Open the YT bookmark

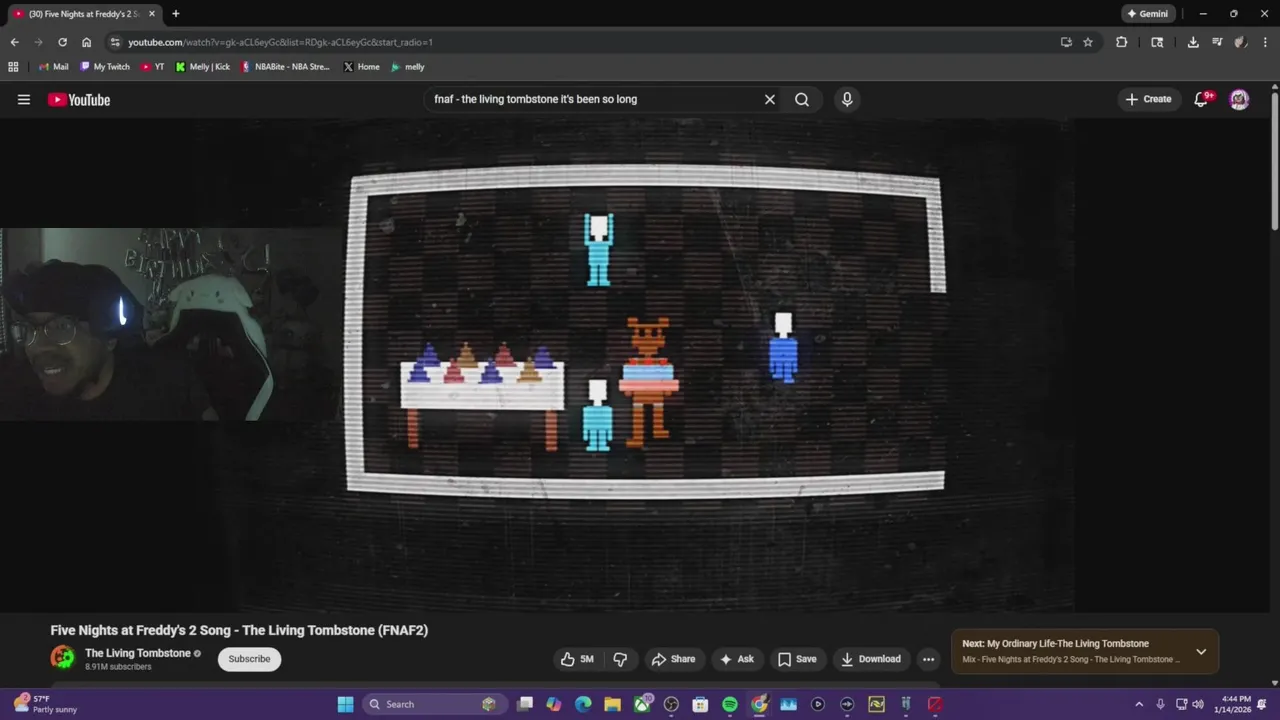pyautogui.click(x=152, y=67)
